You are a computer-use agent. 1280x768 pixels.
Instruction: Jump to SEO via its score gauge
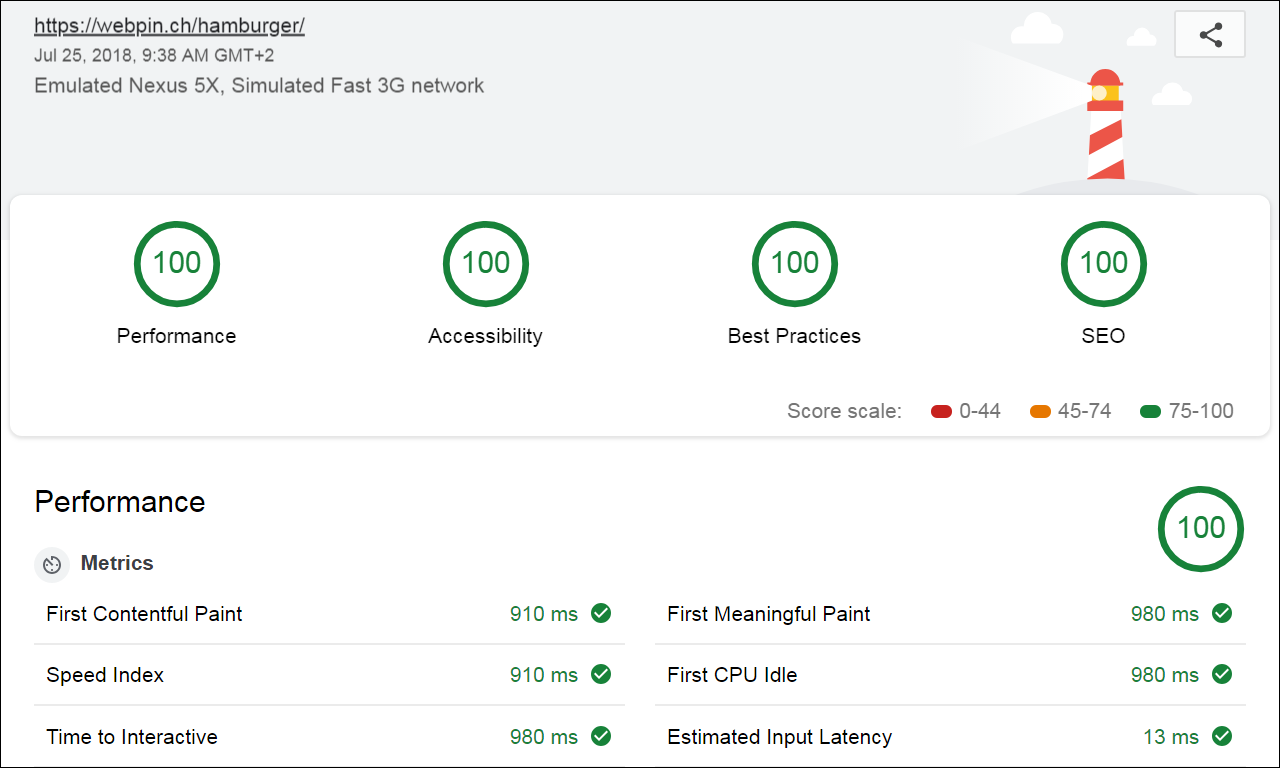tap(1103, 264)
